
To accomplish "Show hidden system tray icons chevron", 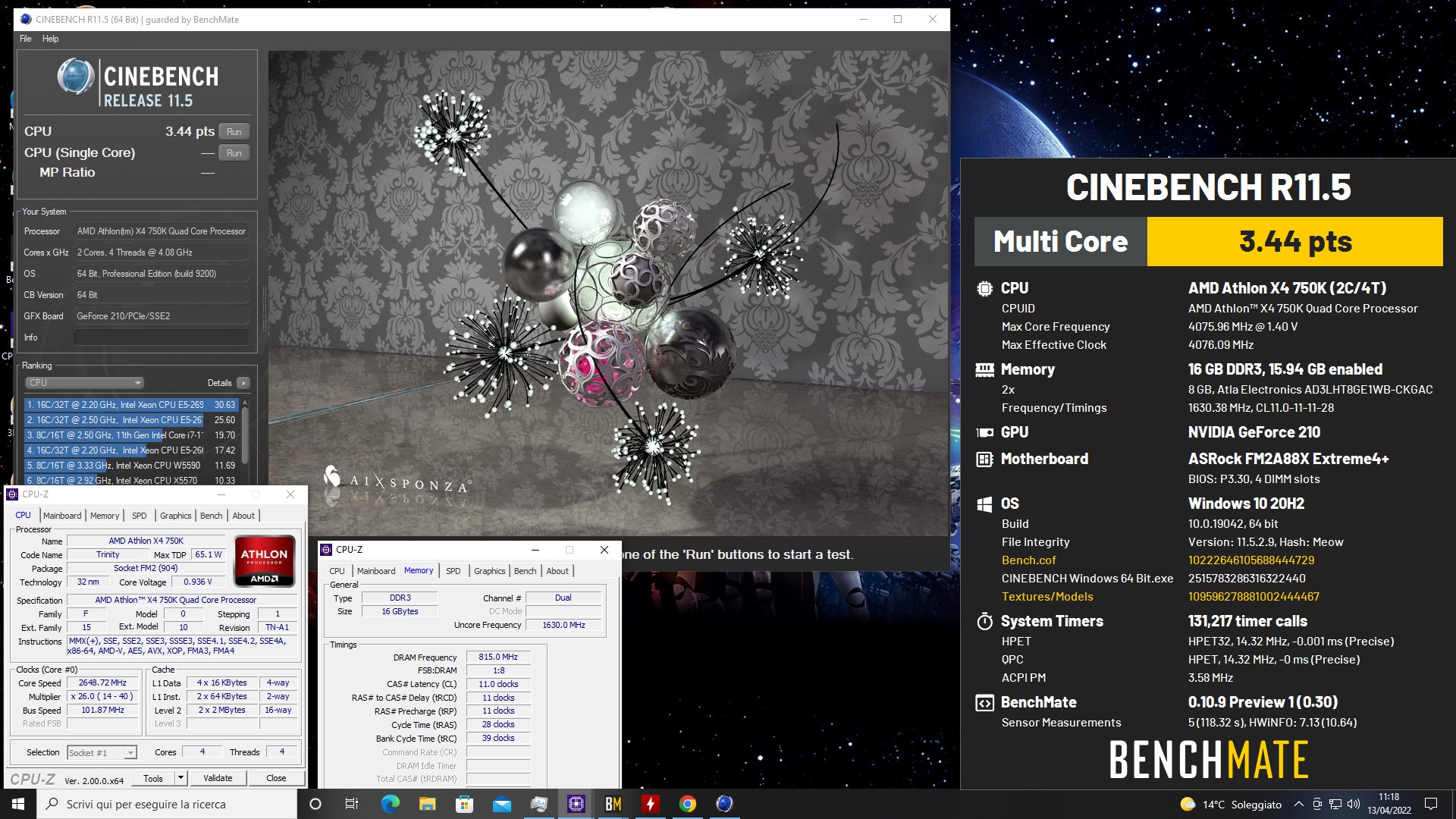I will tap(1298, 804).
